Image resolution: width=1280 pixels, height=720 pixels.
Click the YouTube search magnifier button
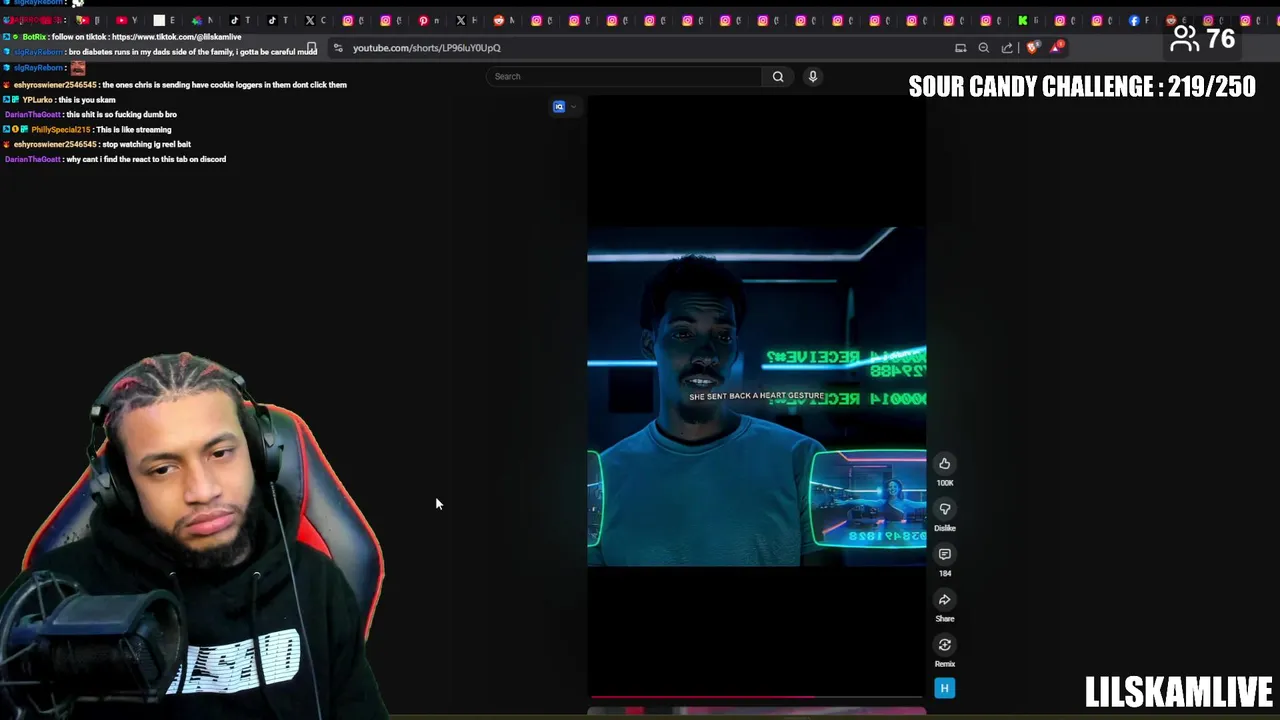[x=778, y=76]
